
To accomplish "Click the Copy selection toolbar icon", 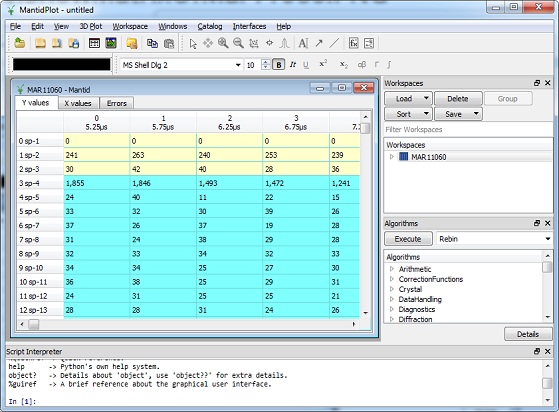I will 152,43.
